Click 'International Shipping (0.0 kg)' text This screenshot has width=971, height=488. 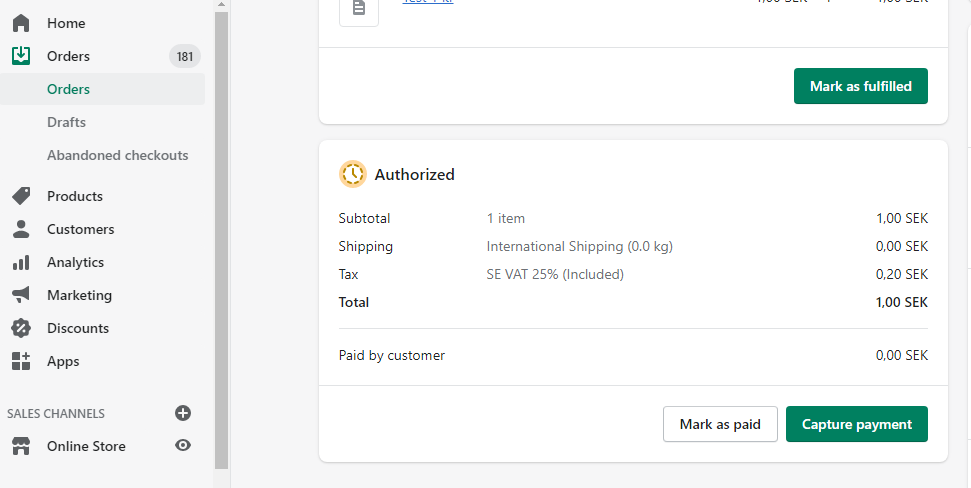pyautogui.click(x=580, y=246)
